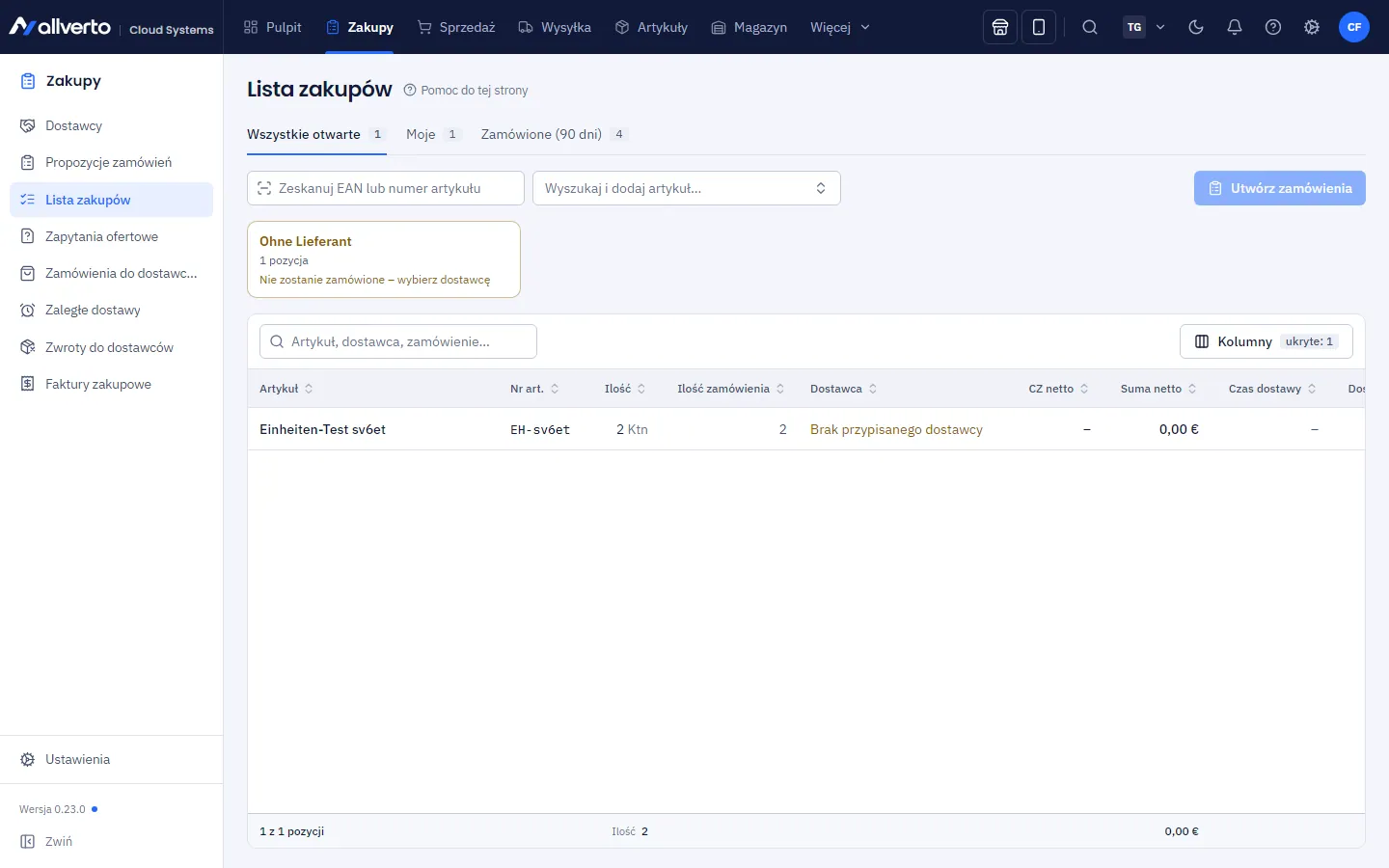Open Zwroty do dostawców in sidebar
The width and height of the screenshot is (1389, 868).
[111, 347]
